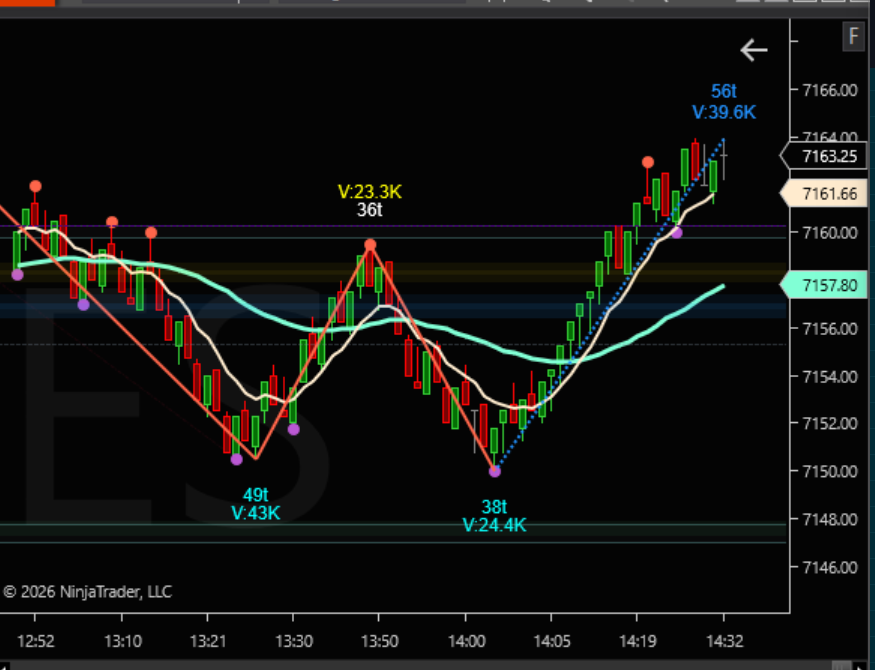Select the 38t swing label
This screenshot has height=670, width=875.
494,507
